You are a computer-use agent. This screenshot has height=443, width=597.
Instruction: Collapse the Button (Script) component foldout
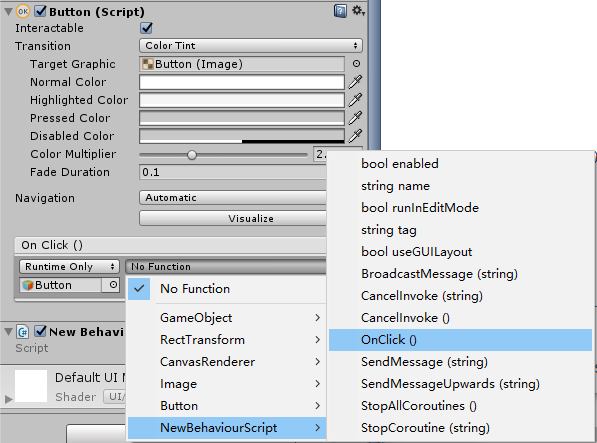click(8, 11)
